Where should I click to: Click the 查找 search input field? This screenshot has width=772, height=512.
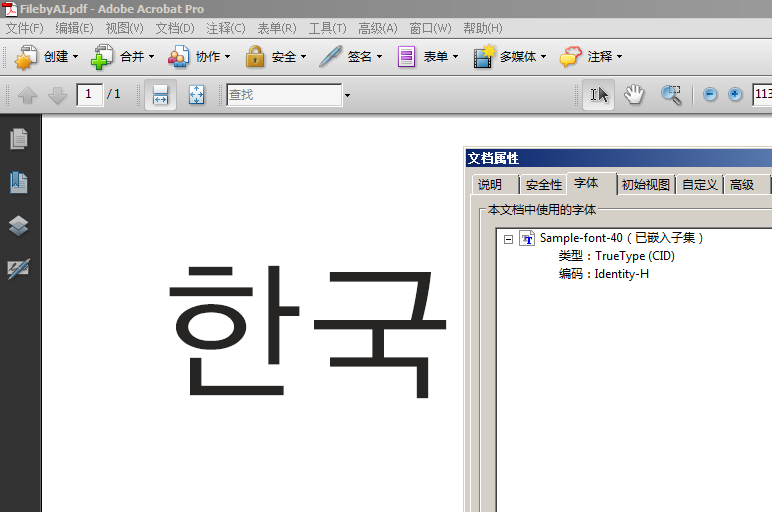(x=284, y=95)
